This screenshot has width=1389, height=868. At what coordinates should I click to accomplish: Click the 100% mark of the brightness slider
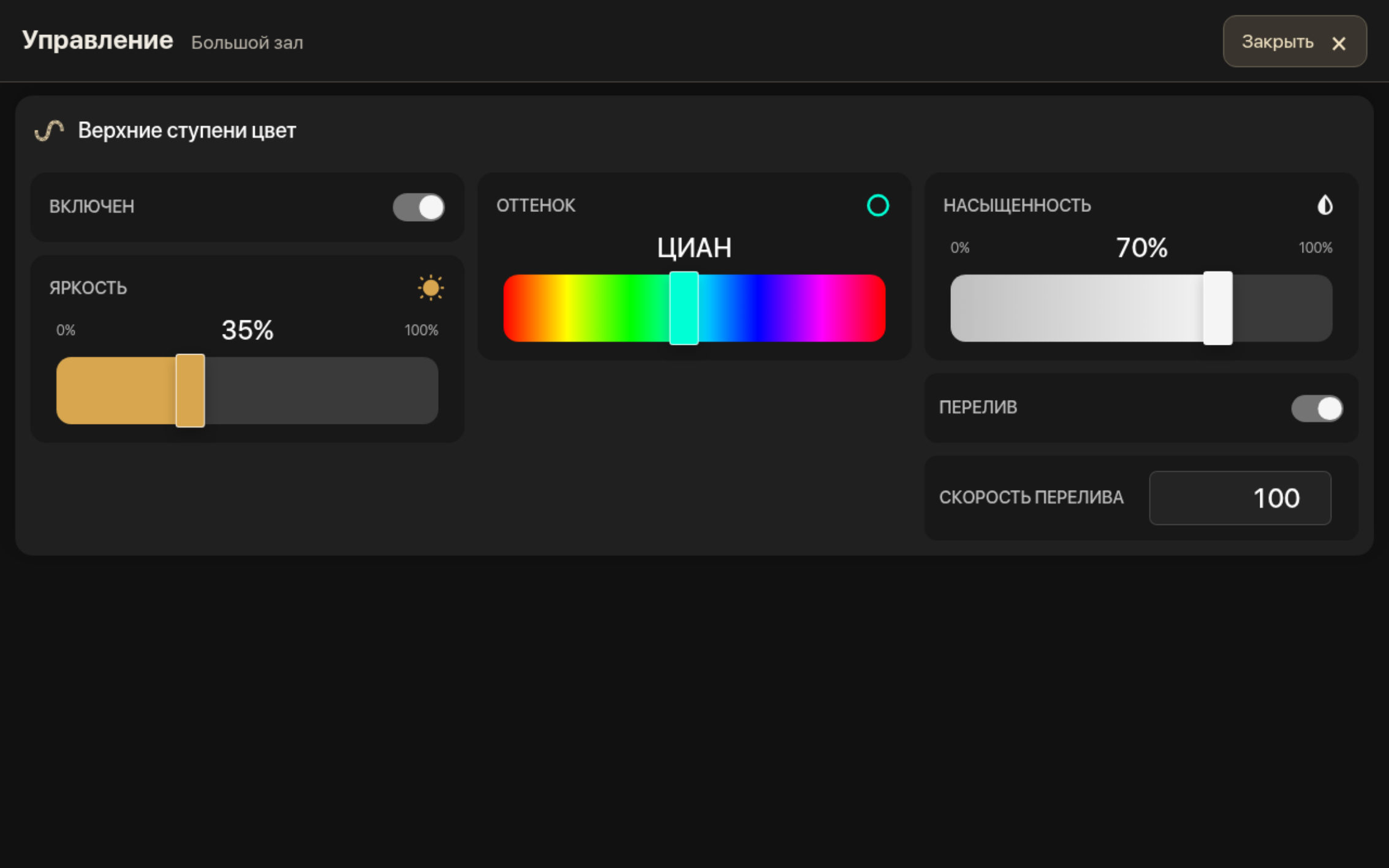click(421, 330)
